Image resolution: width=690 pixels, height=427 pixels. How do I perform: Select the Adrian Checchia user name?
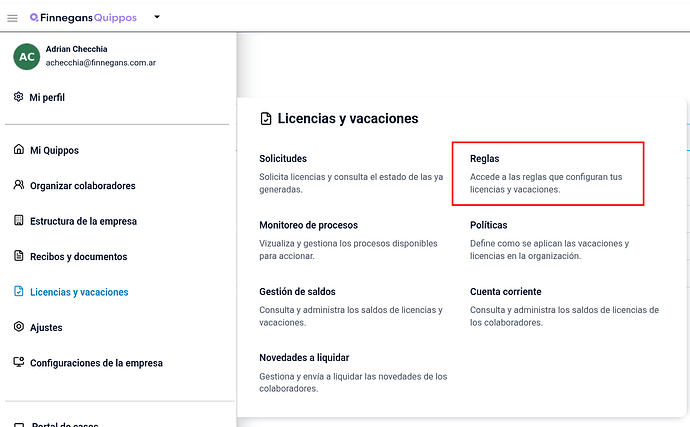click(77, 49)
